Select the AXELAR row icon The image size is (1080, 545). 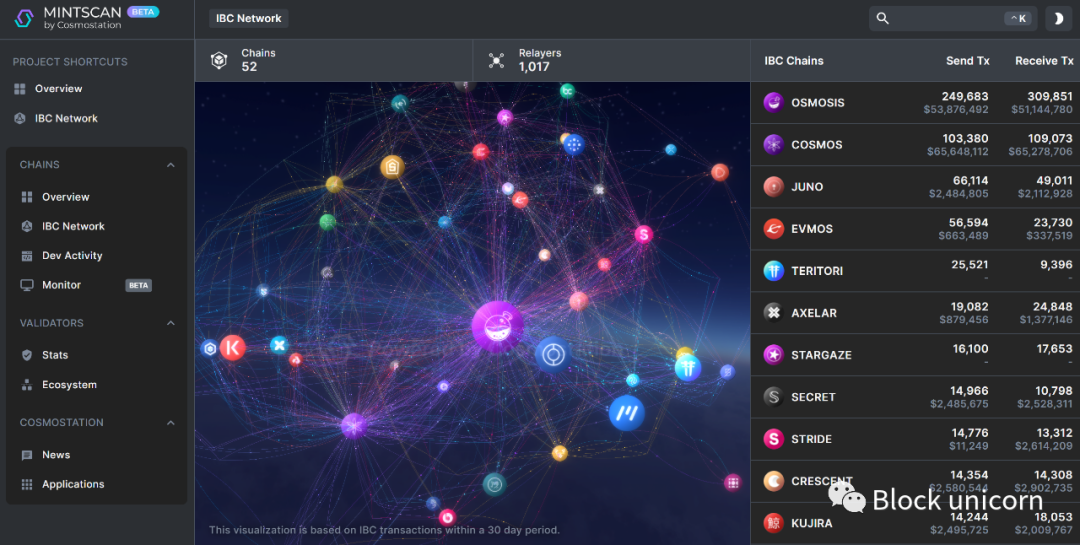point(773,313)
